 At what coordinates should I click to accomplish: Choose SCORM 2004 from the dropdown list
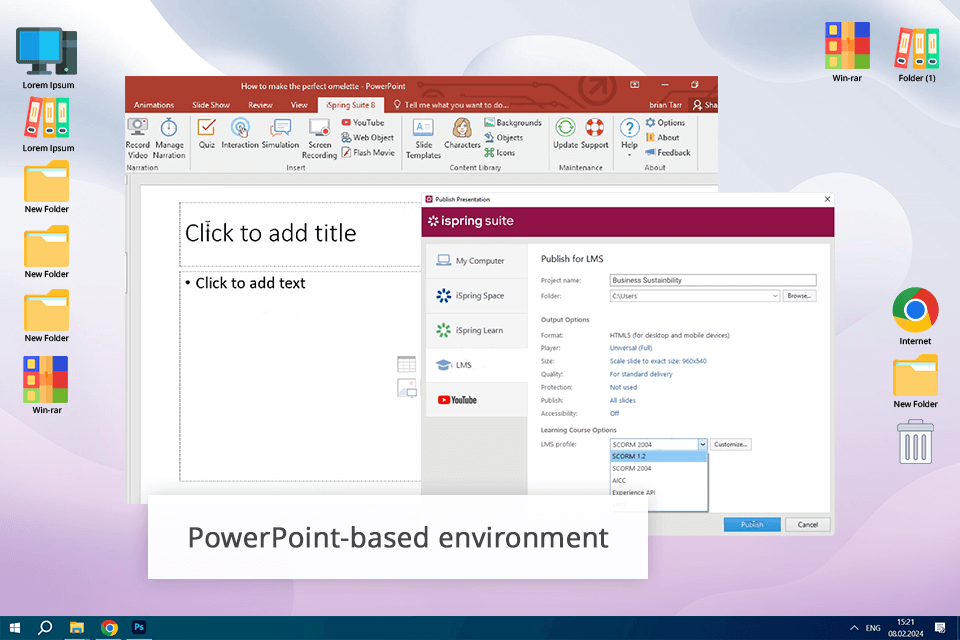tap(659, 469)
